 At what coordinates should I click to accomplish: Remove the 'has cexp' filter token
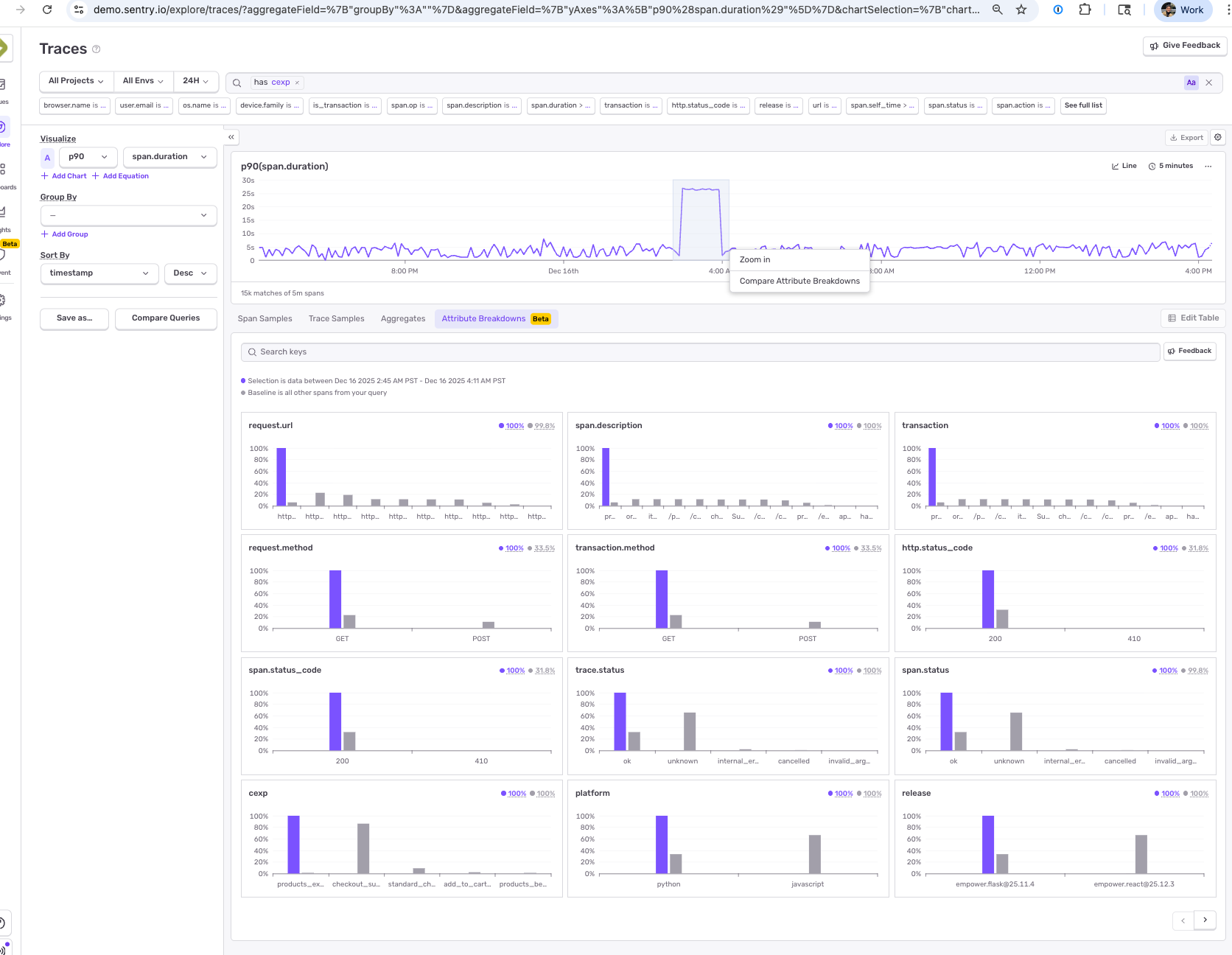point(297,83)
